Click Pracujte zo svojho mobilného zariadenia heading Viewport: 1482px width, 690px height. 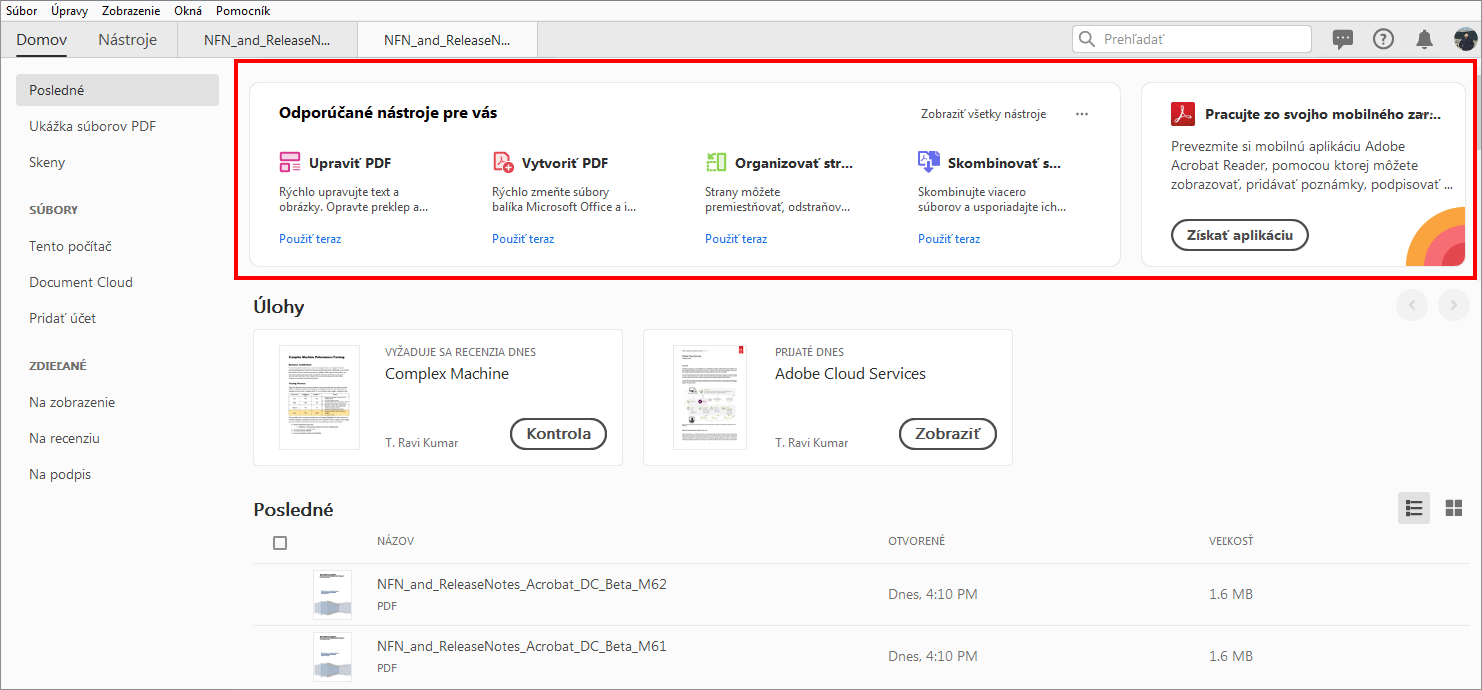point(1324,115)
